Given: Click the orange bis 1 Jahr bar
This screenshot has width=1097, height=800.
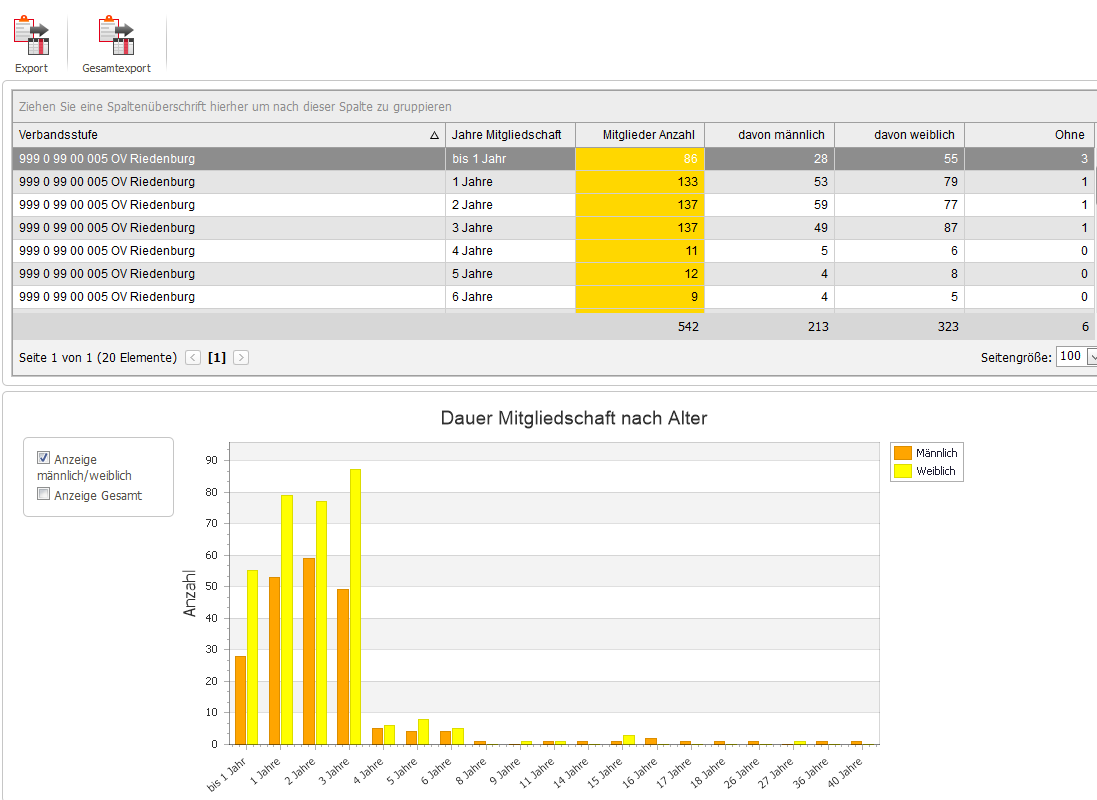Looking at the screenshot, I should (241, 700).
